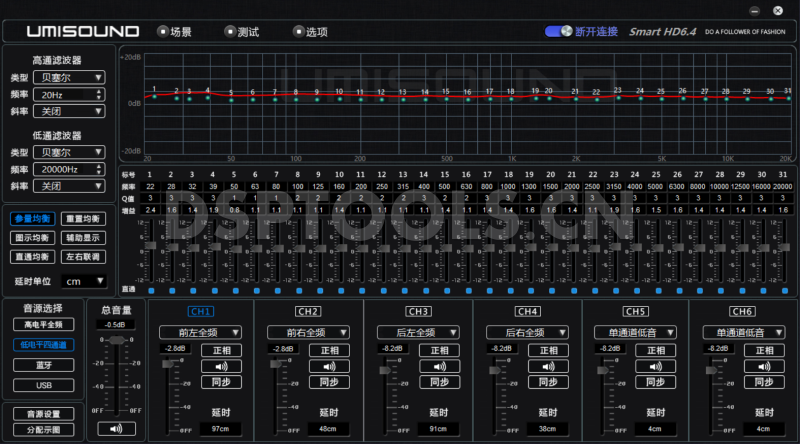Mute channel CH6 speaker icon
This screenshot has height=444, width=800.
pos(764,366)
